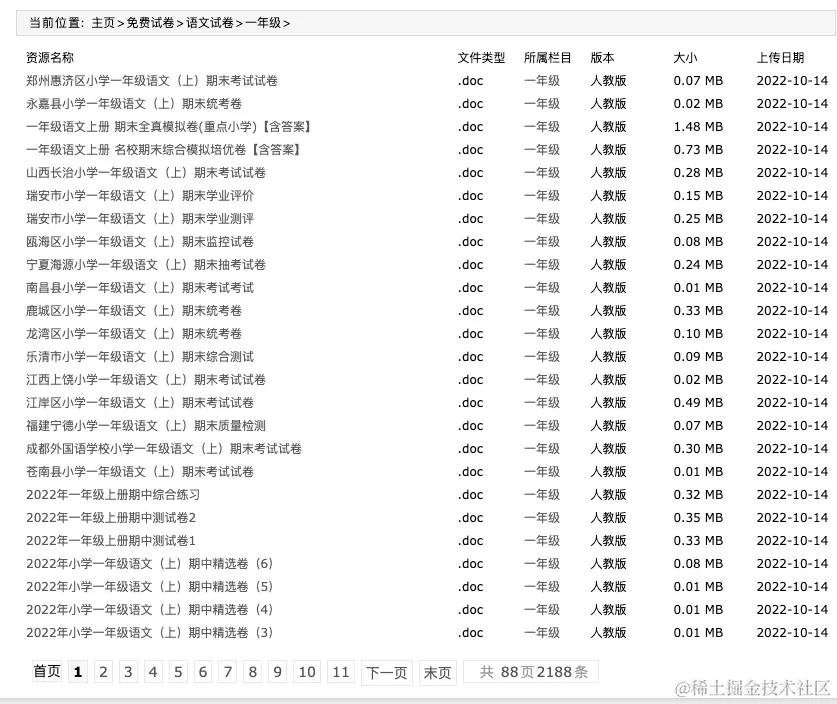837x704 pixels.
Task: Open 2022年小学一年级语文（上）期中精选卷（3）
Action: point(150,632)
